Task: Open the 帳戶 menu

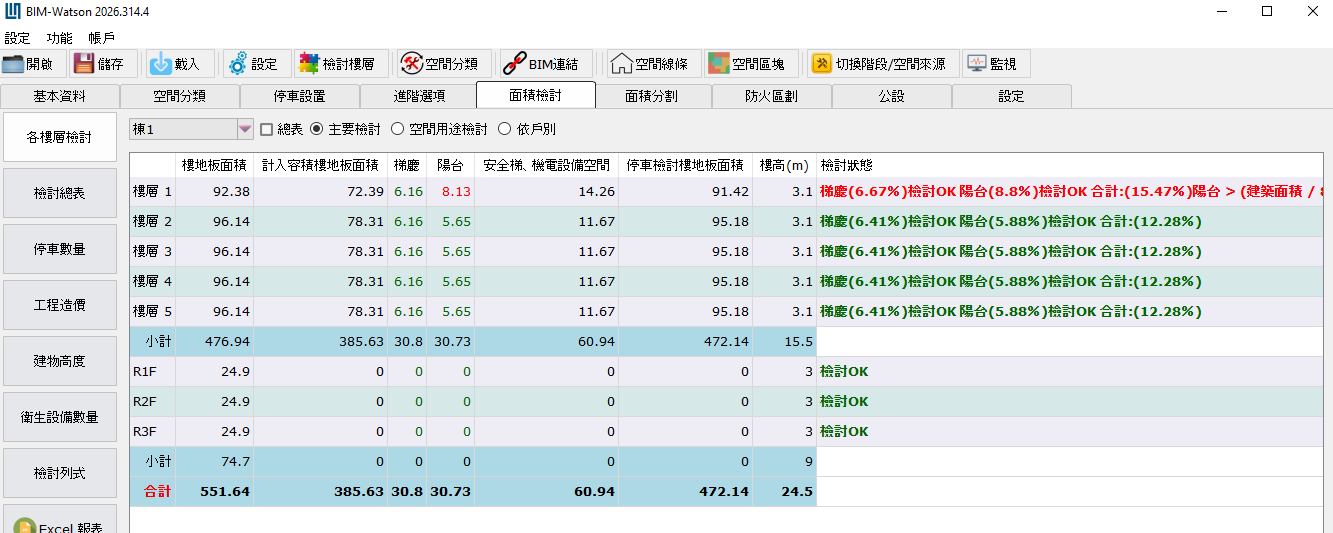Action: click(102, 37)
